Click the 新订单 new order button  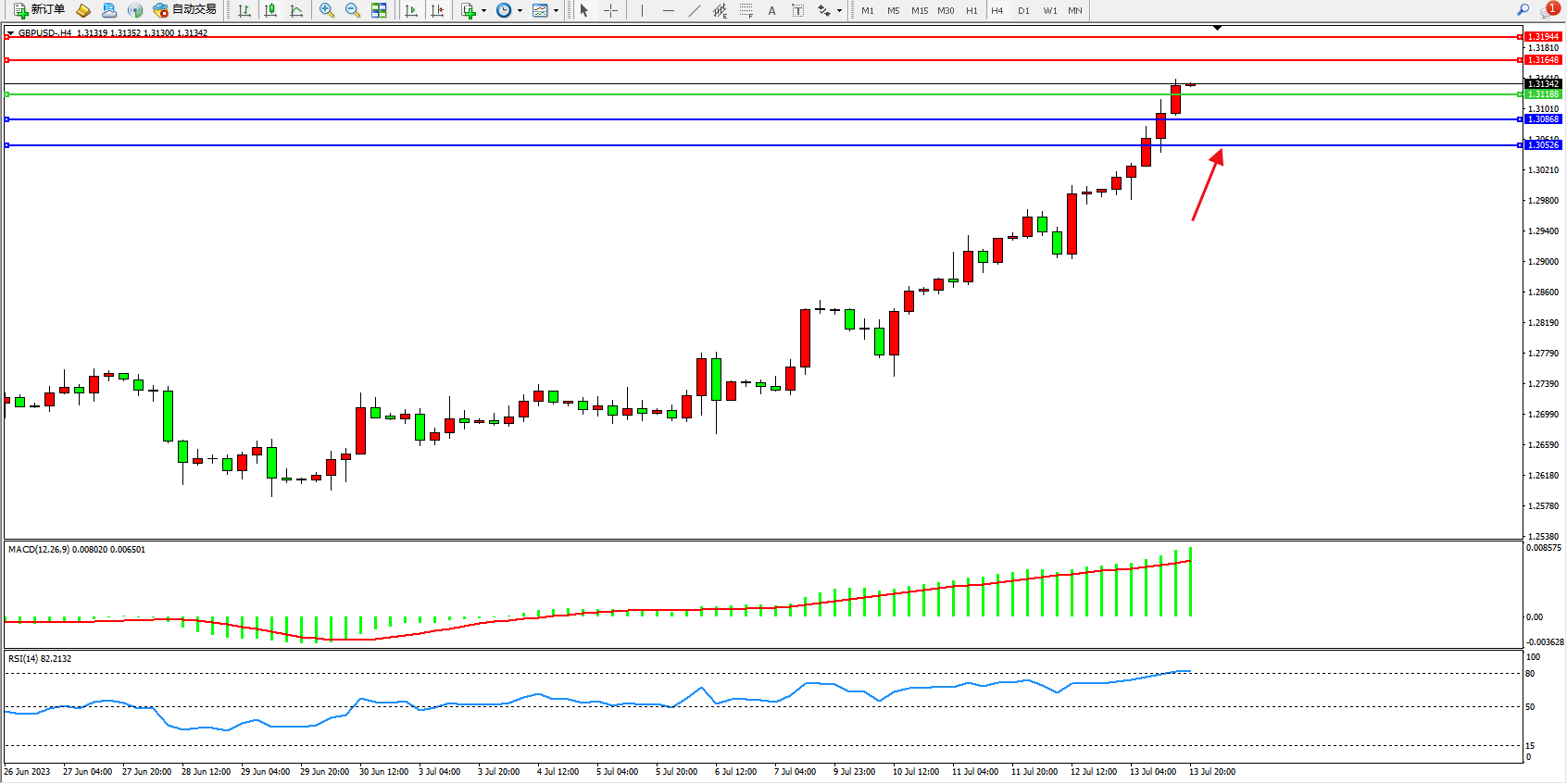(39, 10)
